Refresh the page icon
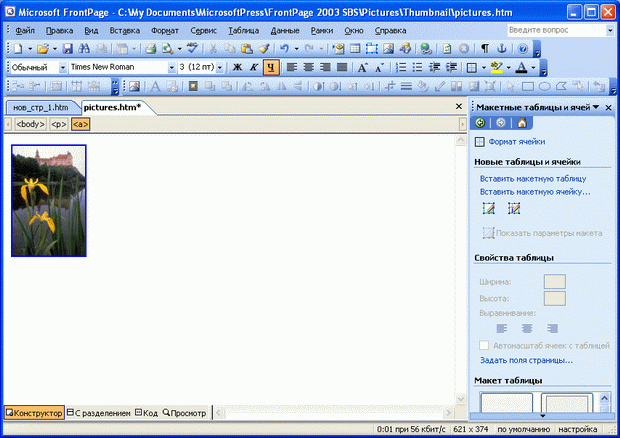 447,49
